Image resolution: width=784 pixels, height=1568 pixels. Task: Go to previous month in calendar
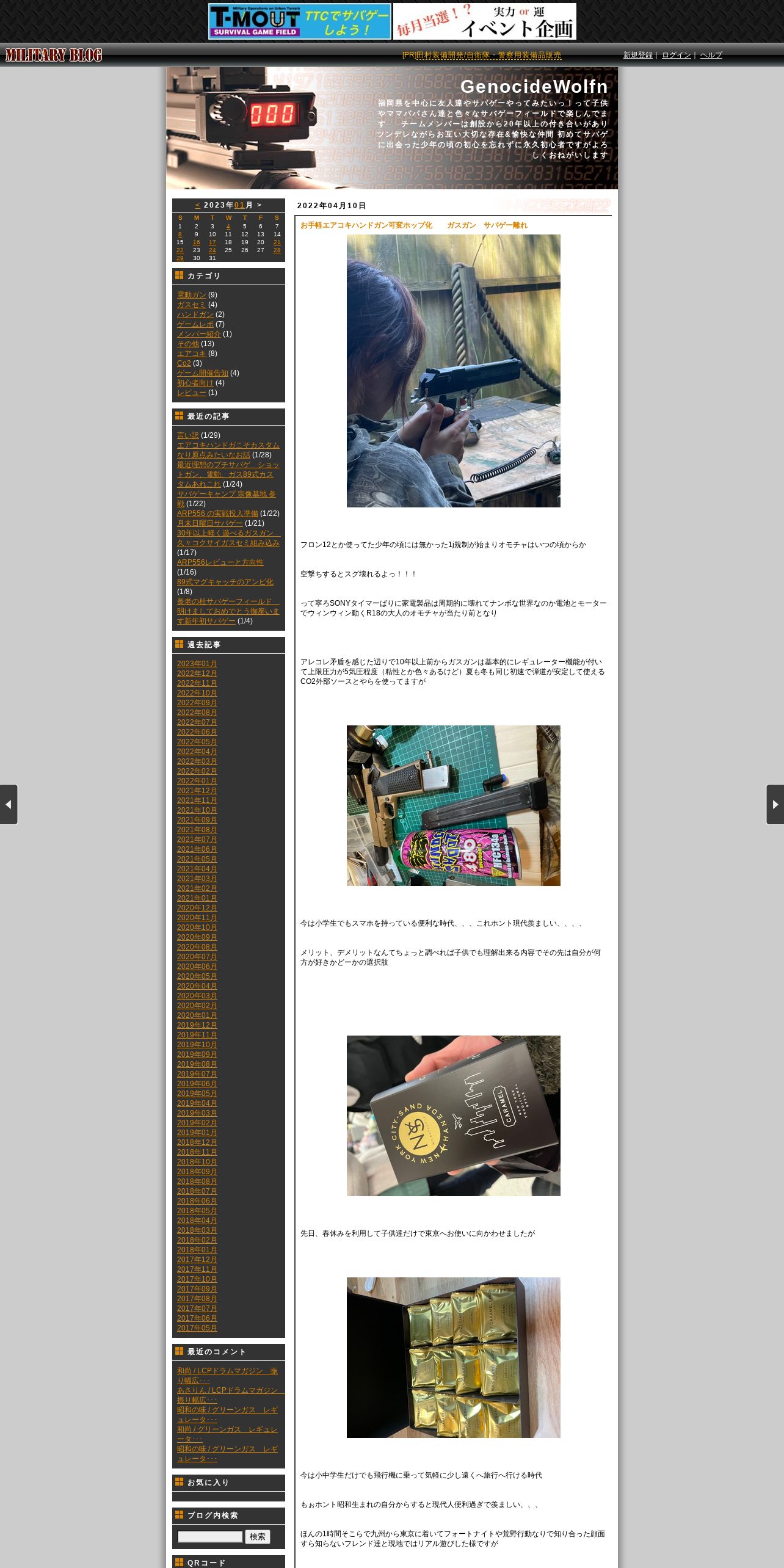tap(198, 205)
